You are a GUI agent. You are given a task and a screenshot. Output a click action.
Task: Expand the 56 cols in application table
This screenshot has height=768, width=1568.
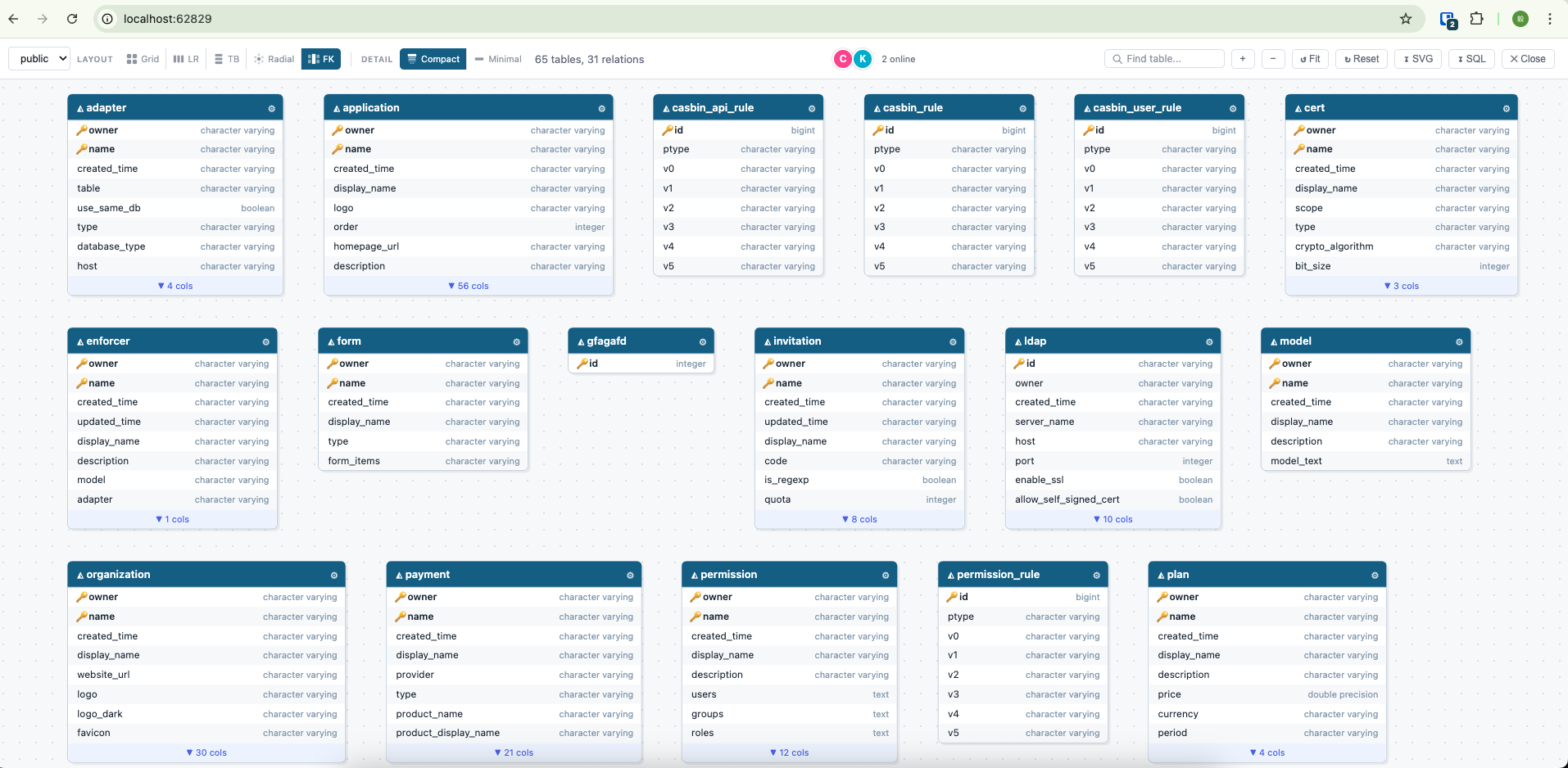pyautogui.click(x=469, y=286)
